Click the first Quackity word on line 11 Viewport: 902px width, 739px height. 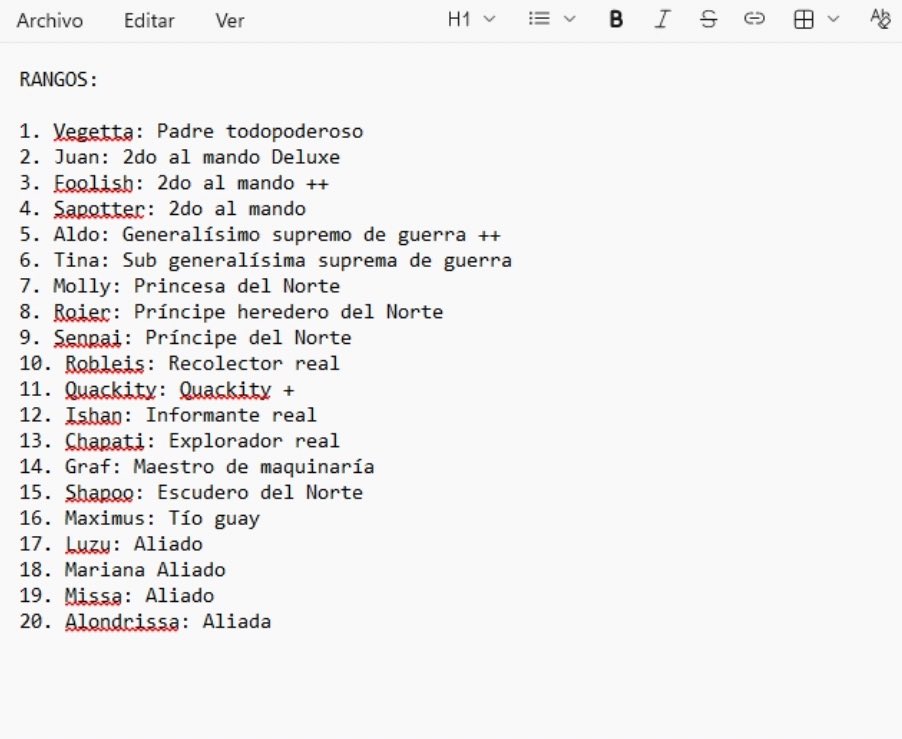tap(110, 389)
